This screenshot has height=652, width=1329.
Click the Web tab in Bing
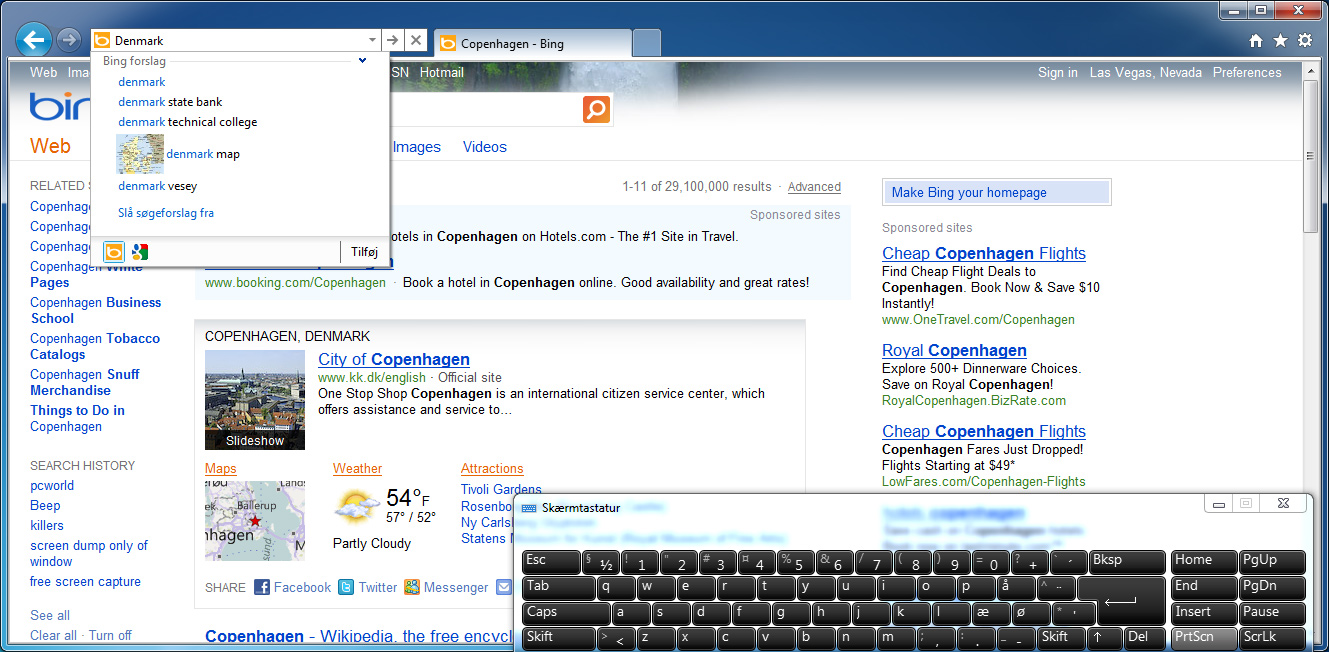[50, 146]
